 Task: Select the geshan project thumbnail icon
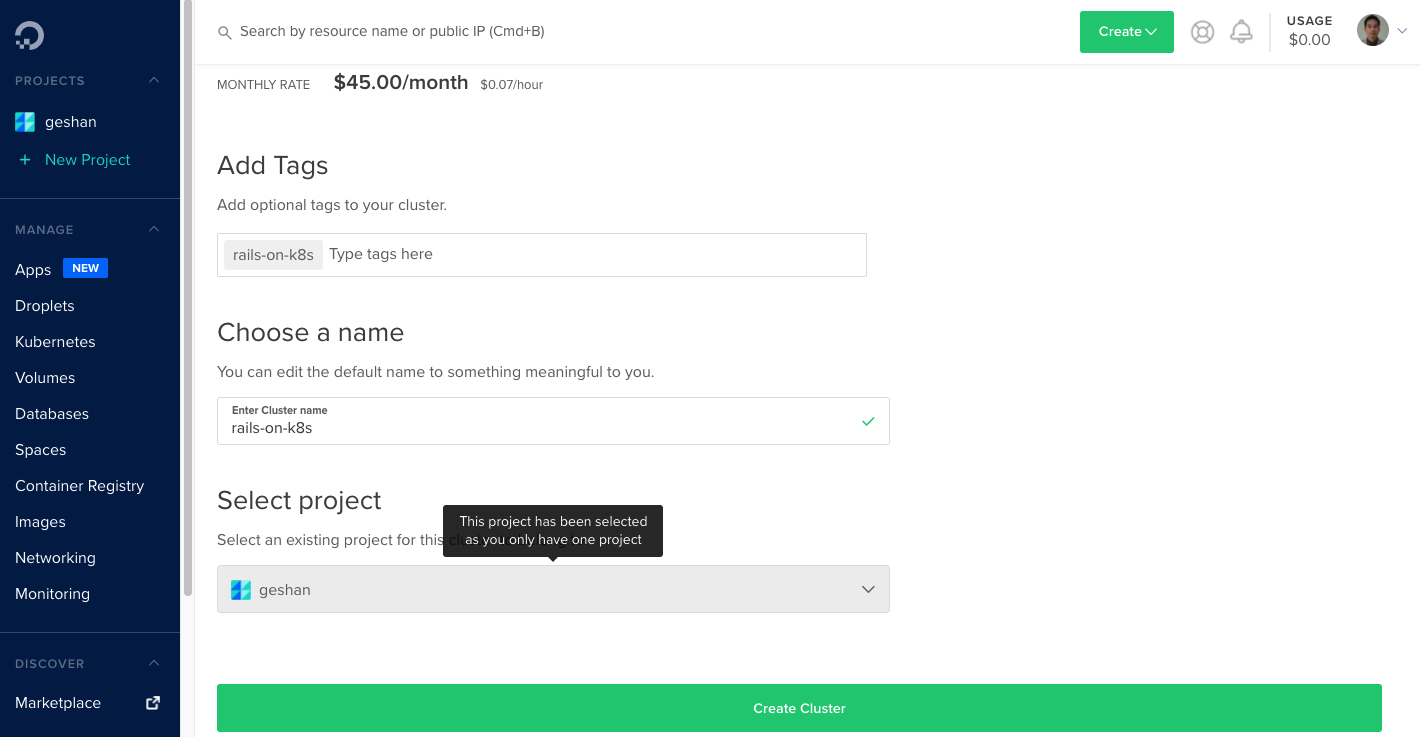pyautogui.click(x=24, y=121)
